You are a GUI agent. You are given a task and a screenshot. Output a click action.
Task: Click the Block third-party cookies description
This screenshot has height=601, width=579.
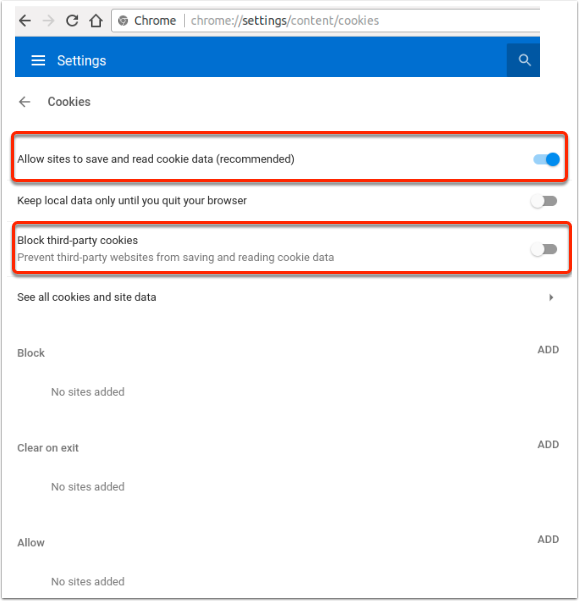(x=176, y=257)
